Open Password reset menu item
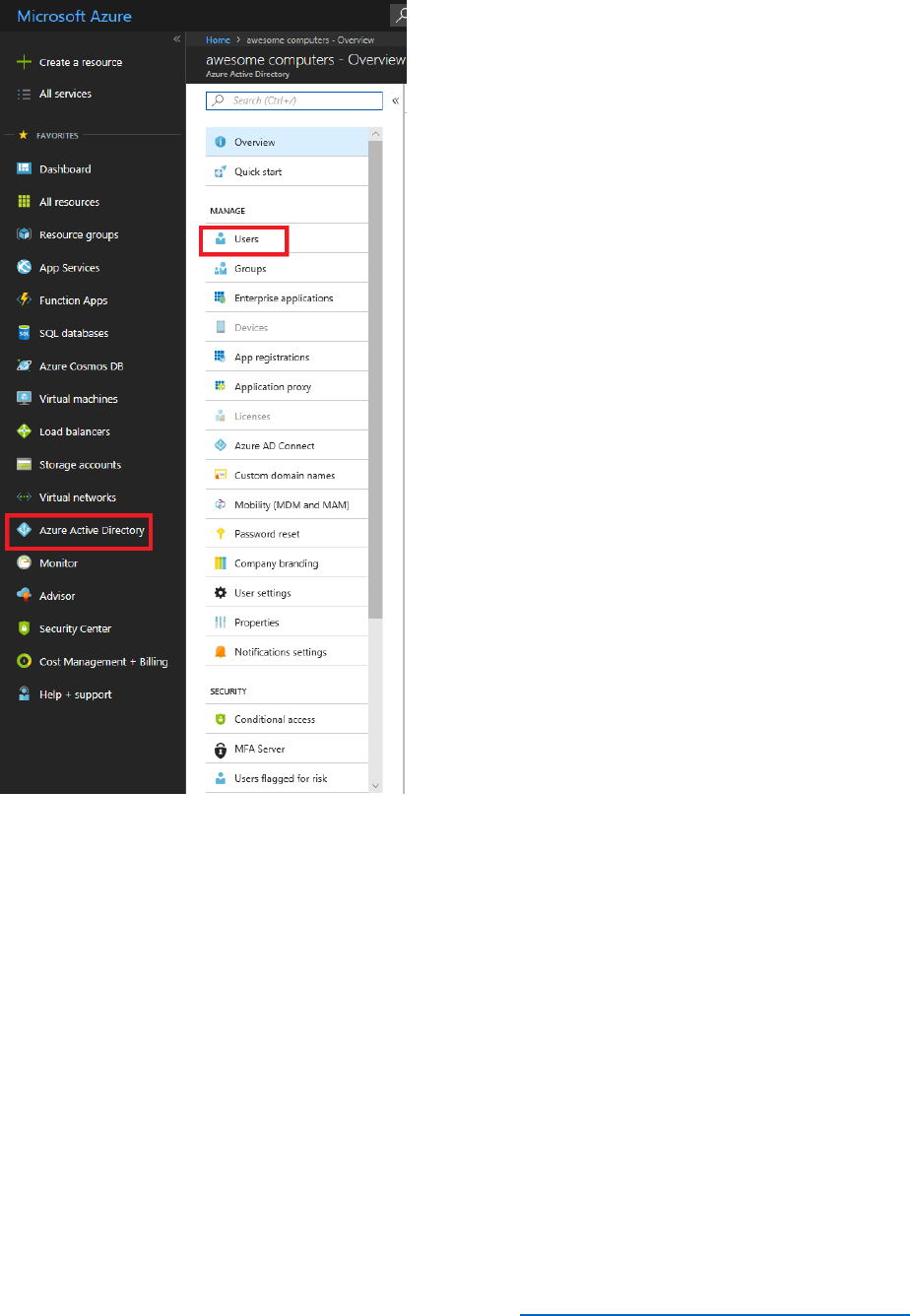 (x=287, y=534)
